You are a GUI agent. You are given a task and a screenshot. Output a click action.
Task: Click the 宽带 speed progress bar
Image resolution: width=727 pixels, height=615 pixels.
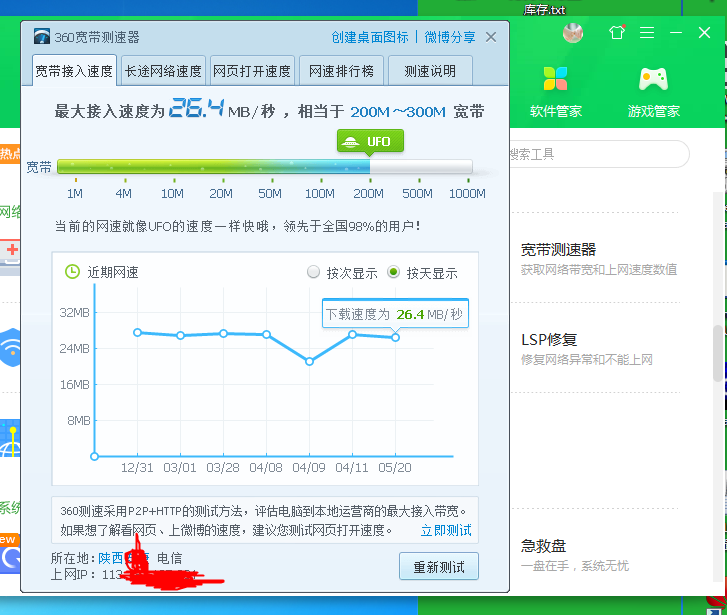pyautogui.click(x=264, y=167)
